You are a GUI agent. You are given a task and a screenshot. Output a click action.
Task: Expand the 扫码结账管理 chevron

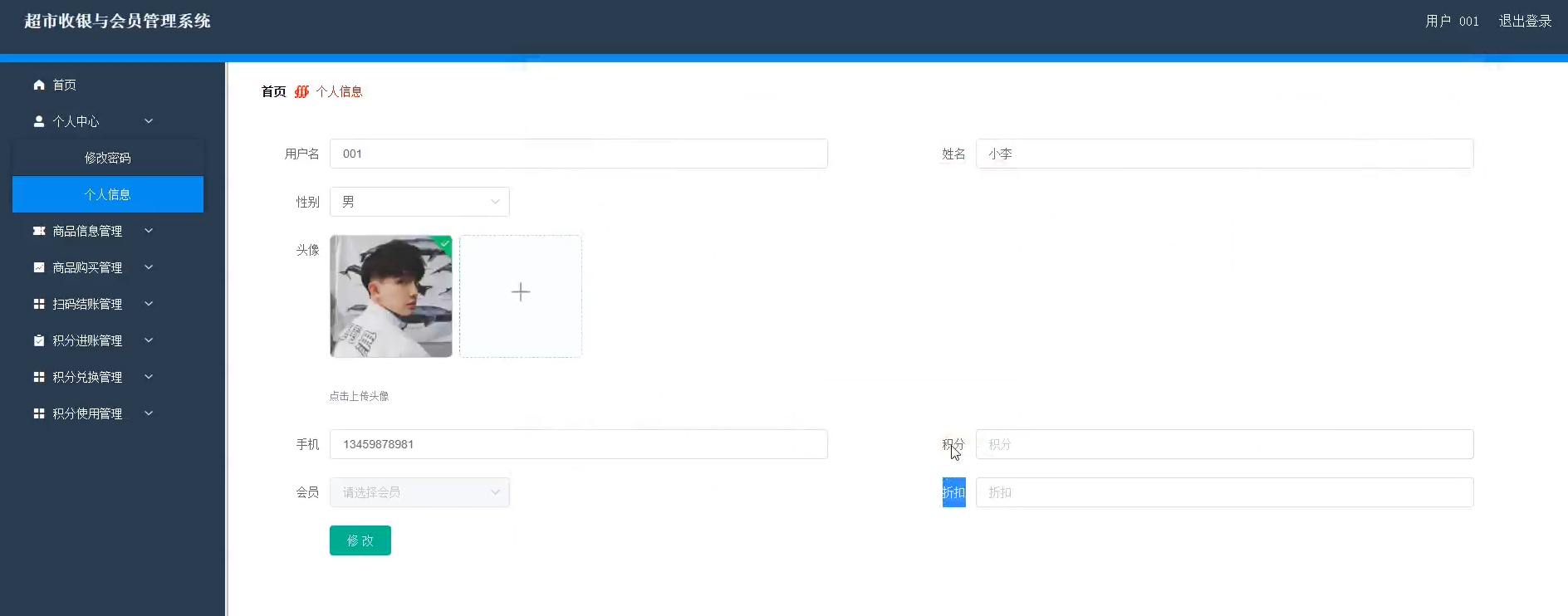149,304
